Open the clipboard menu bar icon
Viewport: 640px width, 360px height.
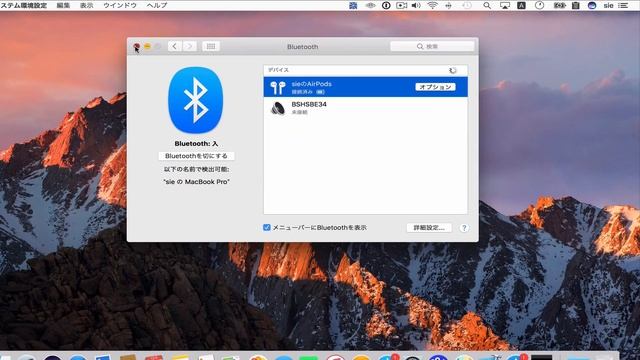tap(576, 5)
